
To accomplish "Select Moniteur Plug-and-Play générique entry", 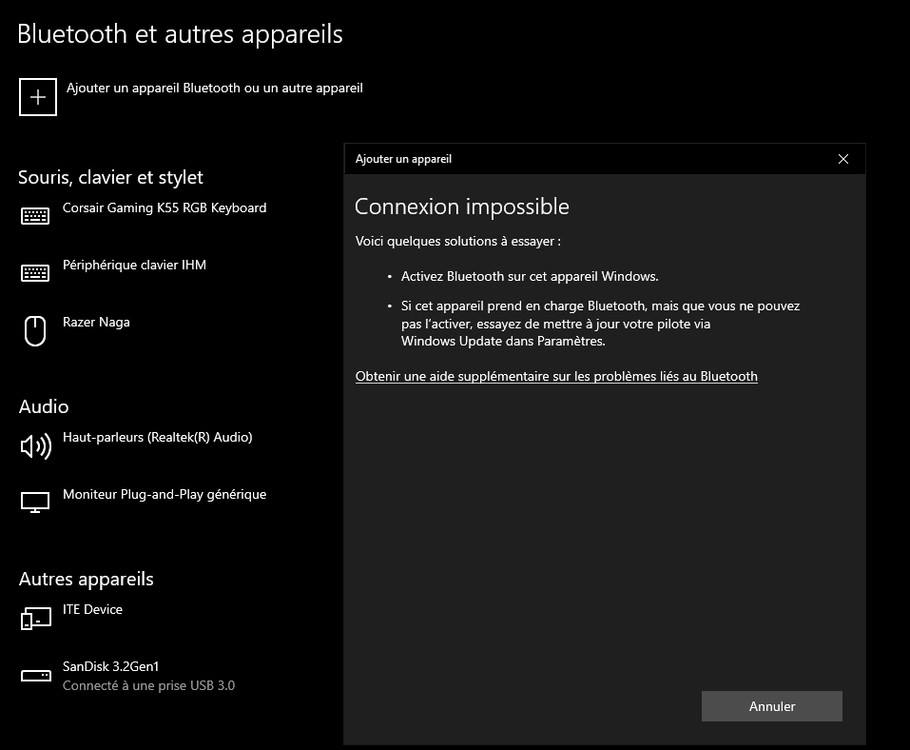I will tap(164, 494).
